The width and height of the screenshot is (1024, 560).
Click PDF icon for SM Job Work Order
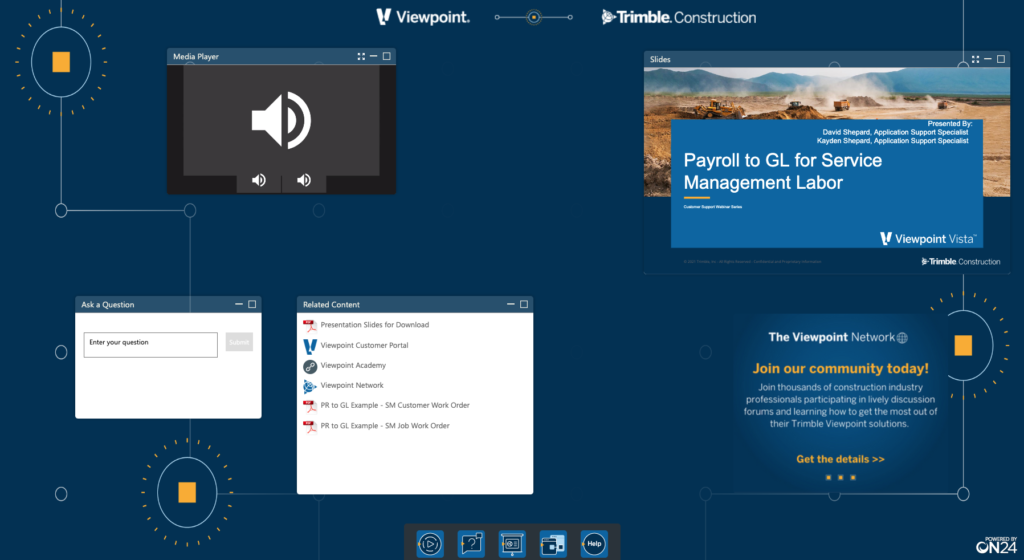pyautogui.click(x=310, y=426)
